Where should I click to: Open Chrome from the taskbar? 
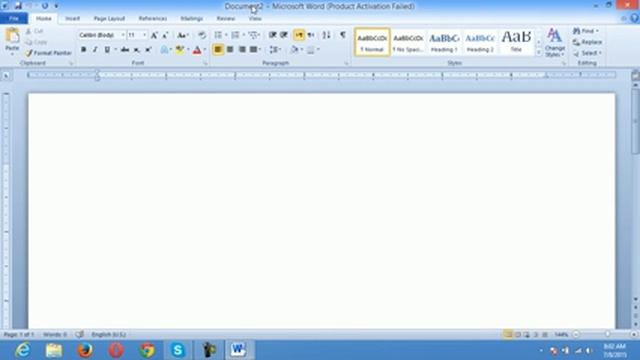tap(147, 350)
